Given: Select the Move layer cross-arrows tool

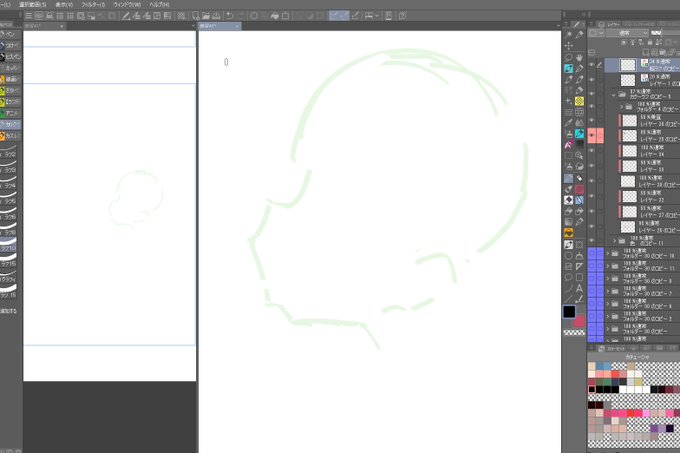Looking at the screenshot, I should point(569,46).
